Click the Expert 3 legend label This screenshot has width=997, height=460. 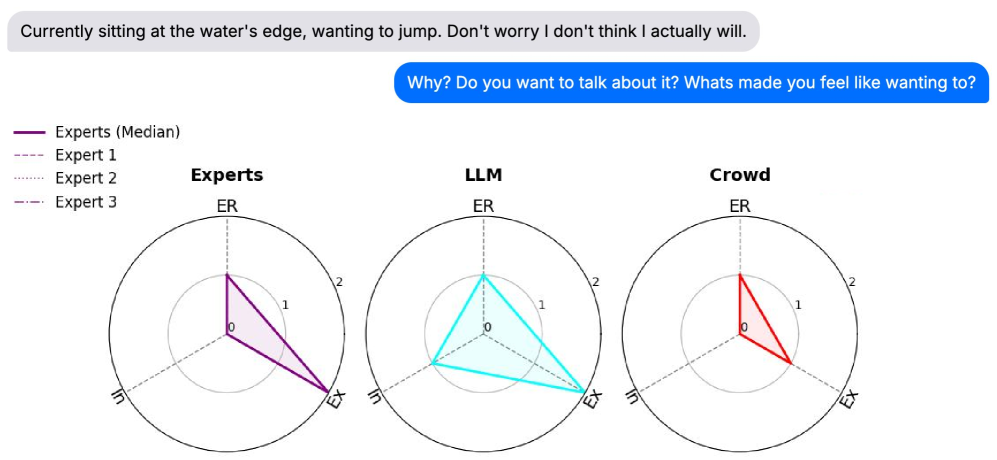click(x=86, y=202)
